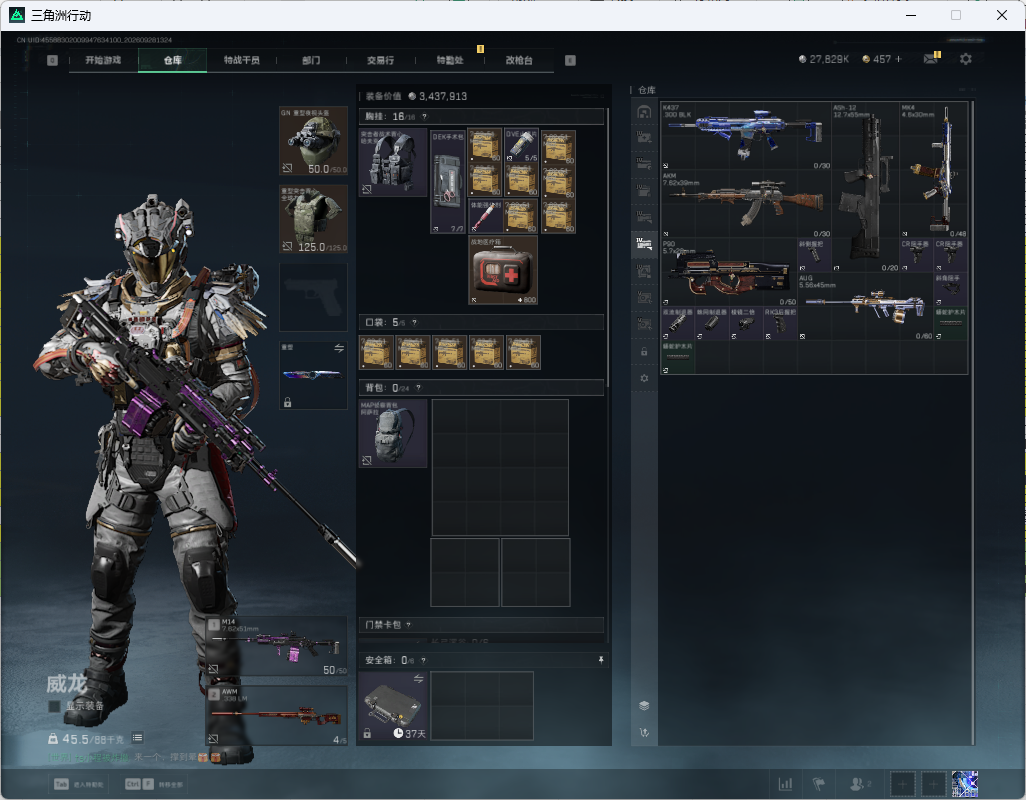Viewport: 1026px width, 800px height.
Task: Open the warehouse overview sidebar icon
Action: [644, 112]
